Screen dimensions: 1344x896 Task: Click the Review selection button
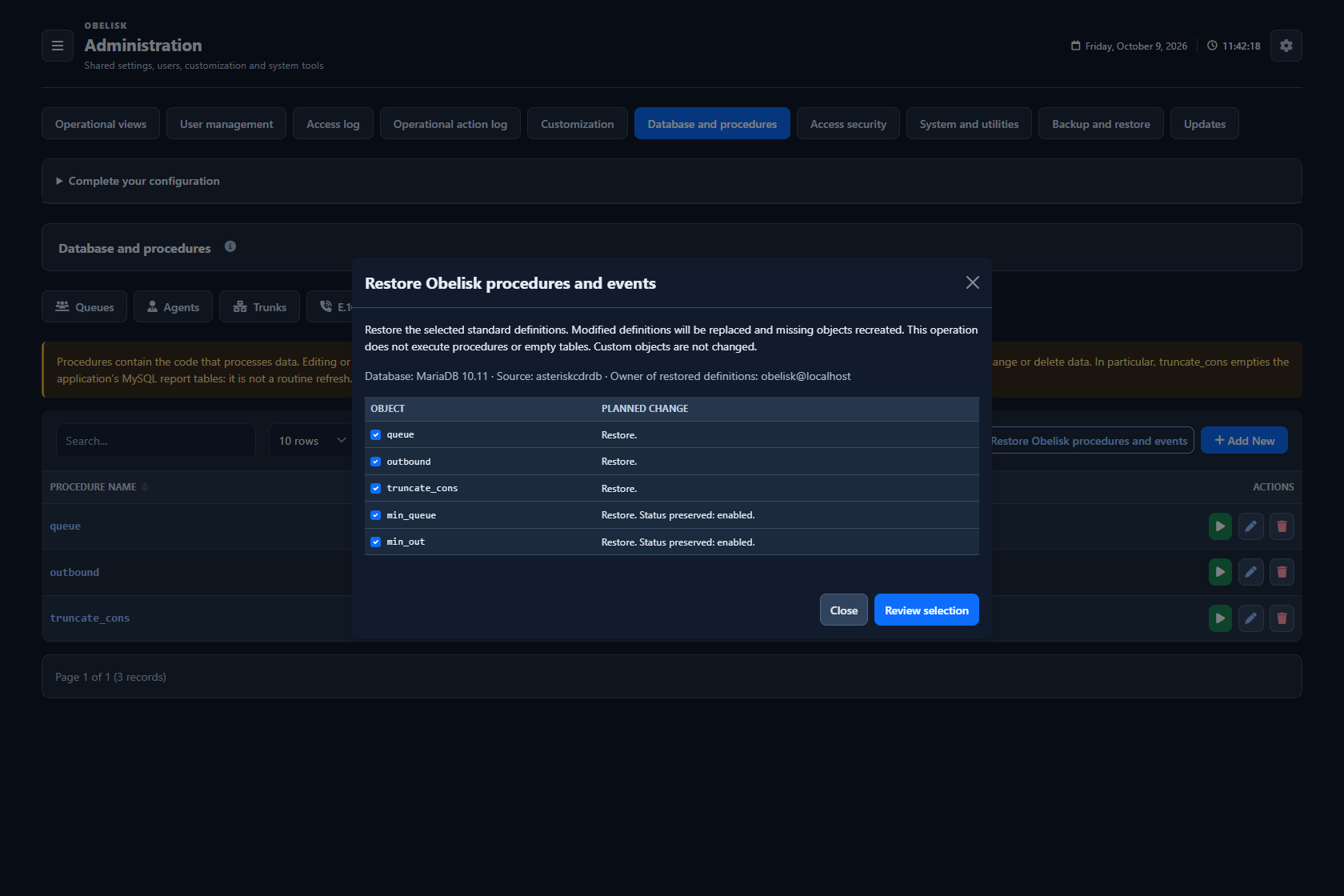pos(926,610)
